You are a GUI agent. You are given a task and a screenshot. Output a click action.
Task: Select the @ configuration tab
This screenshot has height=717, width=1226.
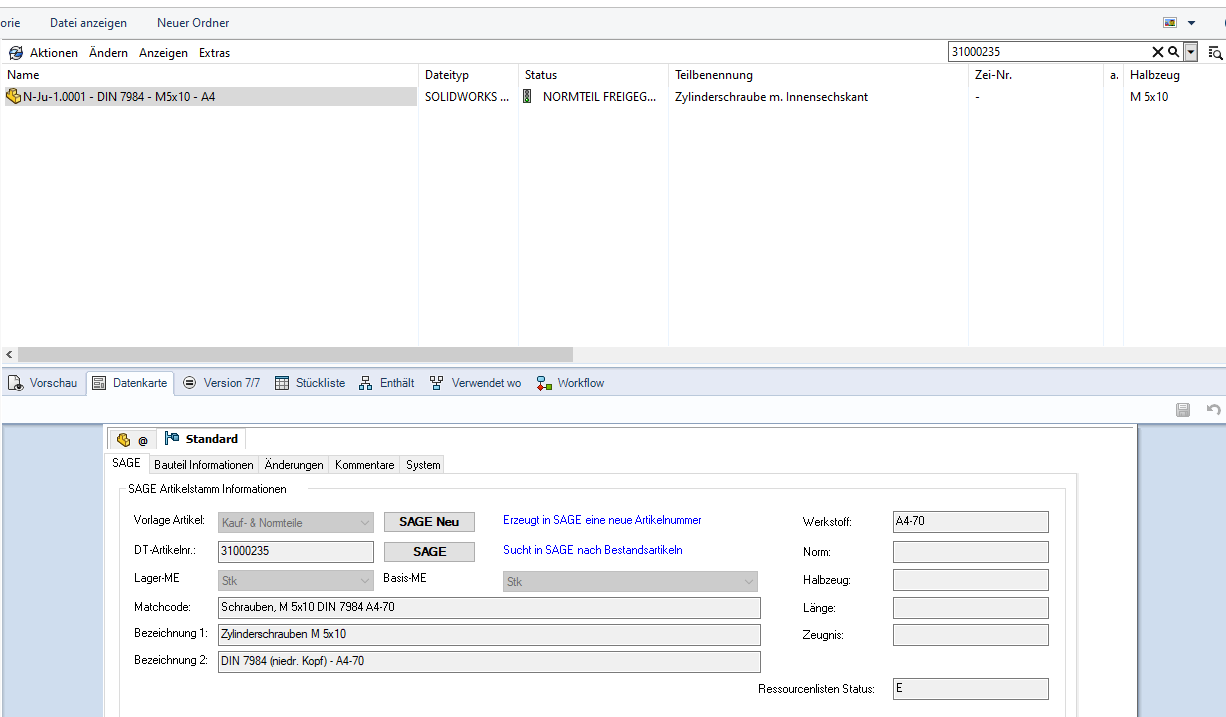coord(132,439)
